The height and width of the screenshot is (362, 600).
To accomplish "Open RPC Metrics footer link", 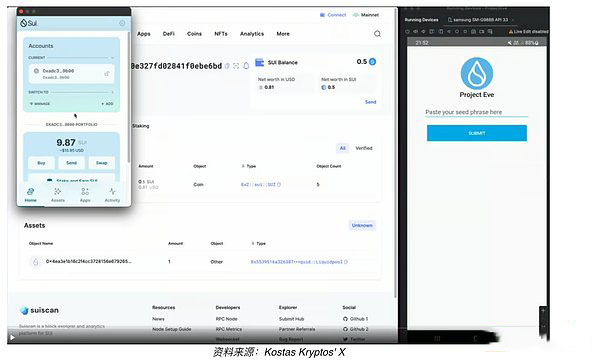I will tap(229, 329).
